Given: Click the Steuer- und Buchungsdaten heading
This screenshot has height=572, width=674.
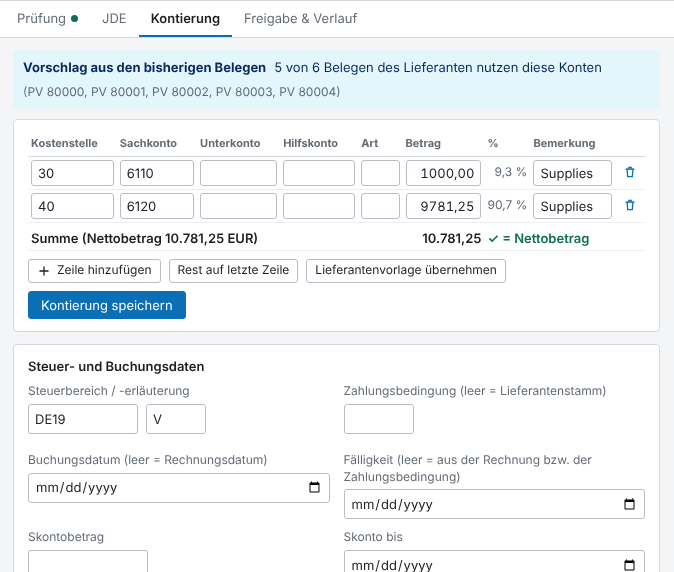Looking at the screenshot, I should tap(116, 367).
